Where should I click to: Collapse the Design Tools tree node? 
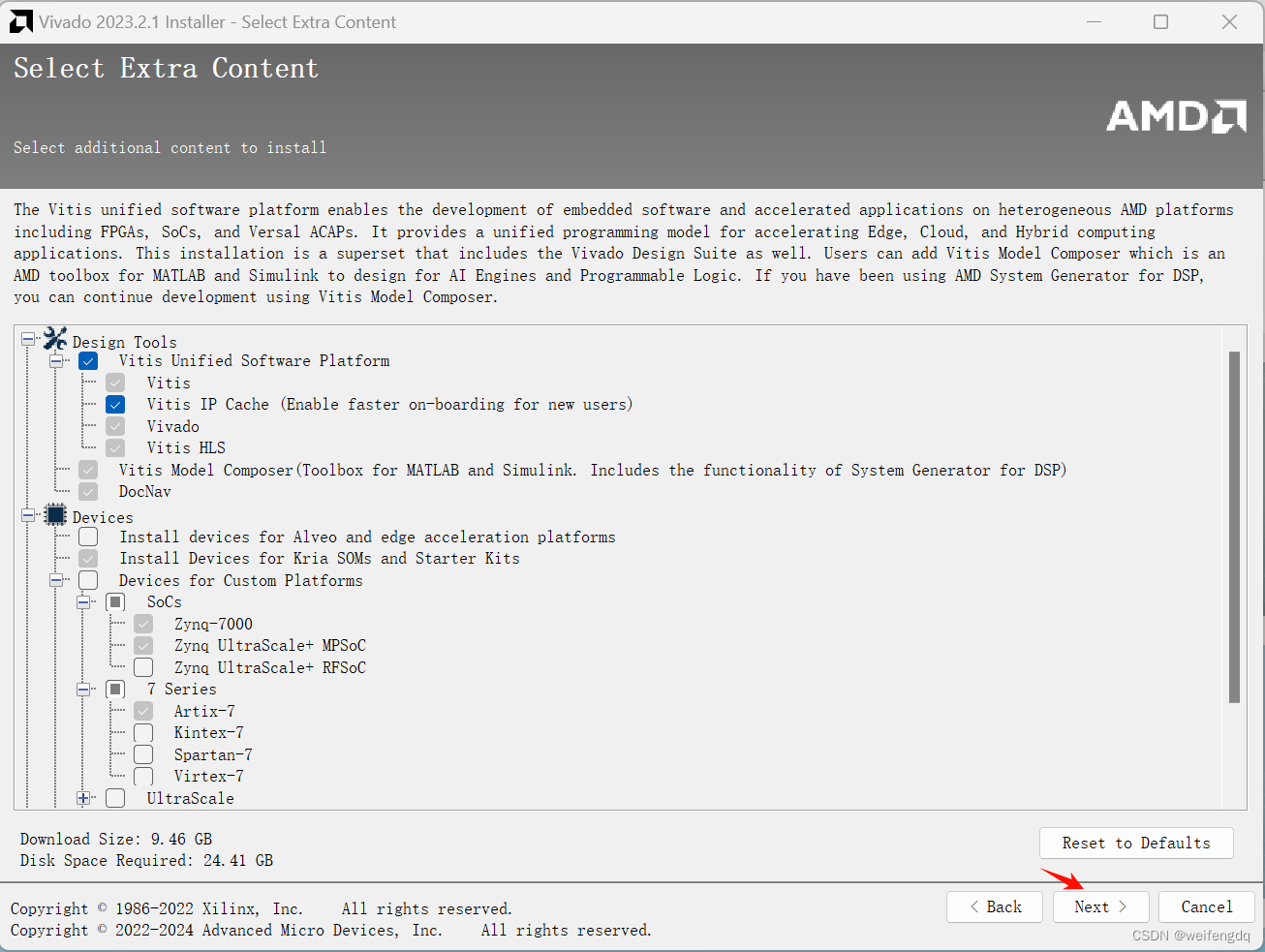28,339
